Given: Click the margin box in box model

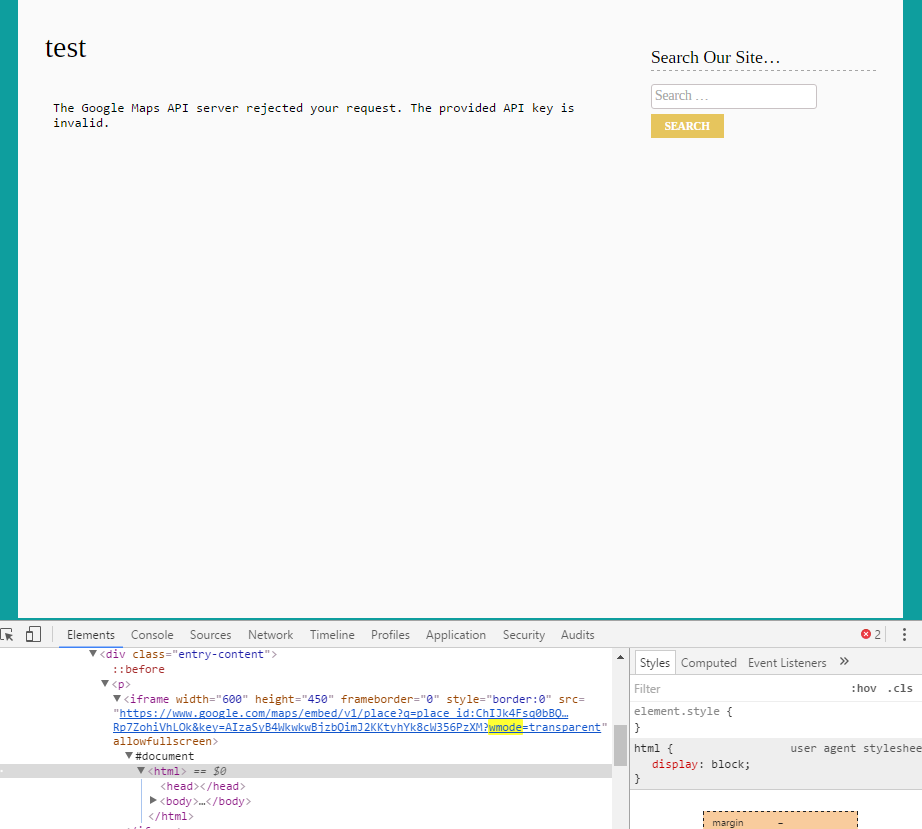Looking at the screenshot, I should [780, 820].
